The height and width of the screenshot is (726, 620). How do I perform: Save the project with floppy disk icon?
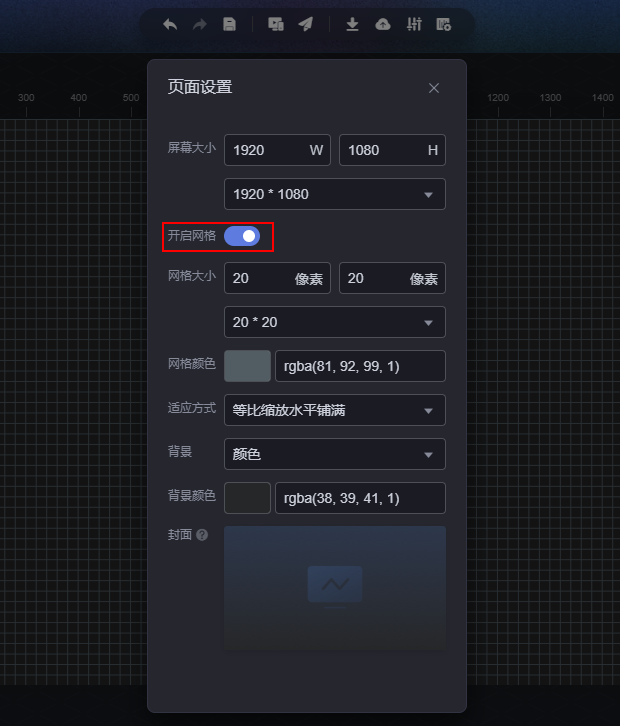[229, 24]
